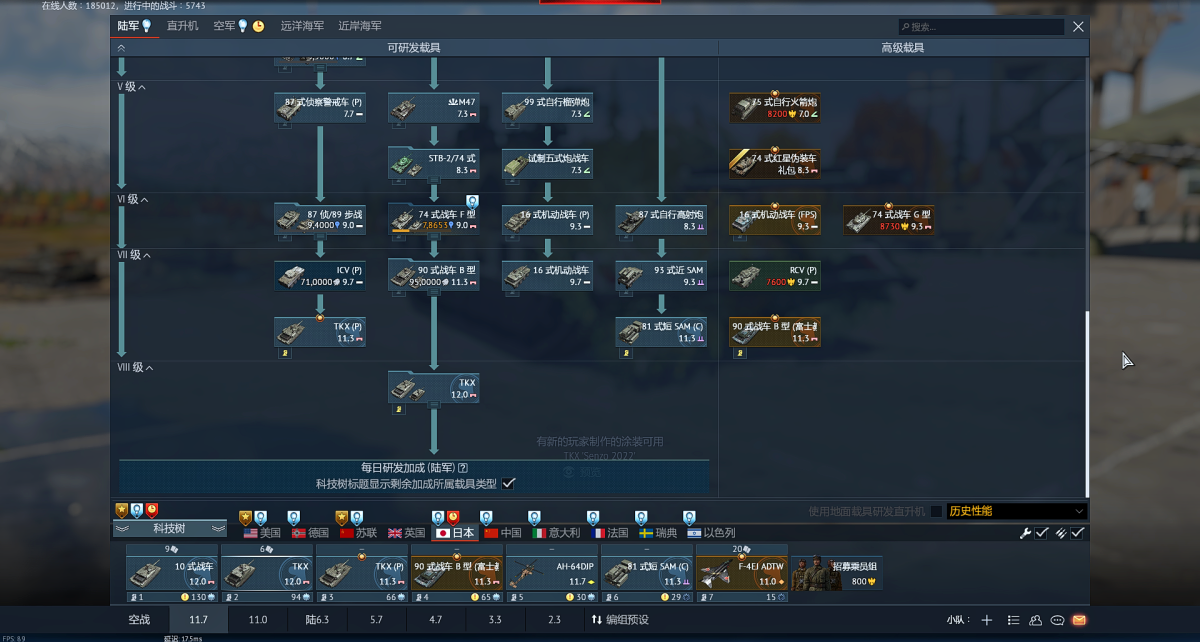
Task: Open the chat speech bubble icon
Action: point(1057,620)
